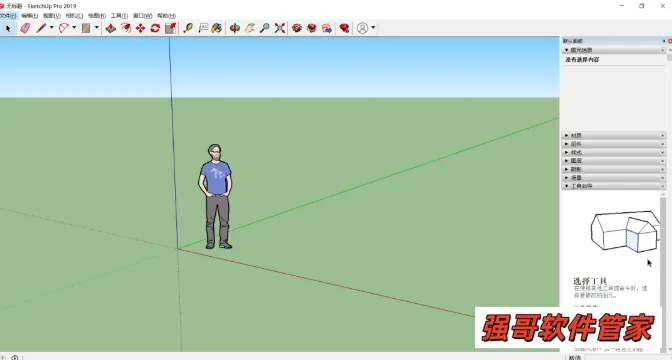The width and height of the screenshot is (672, 360).
Task: Pick the Paint Bucket tool
Action: coord(217,28)
